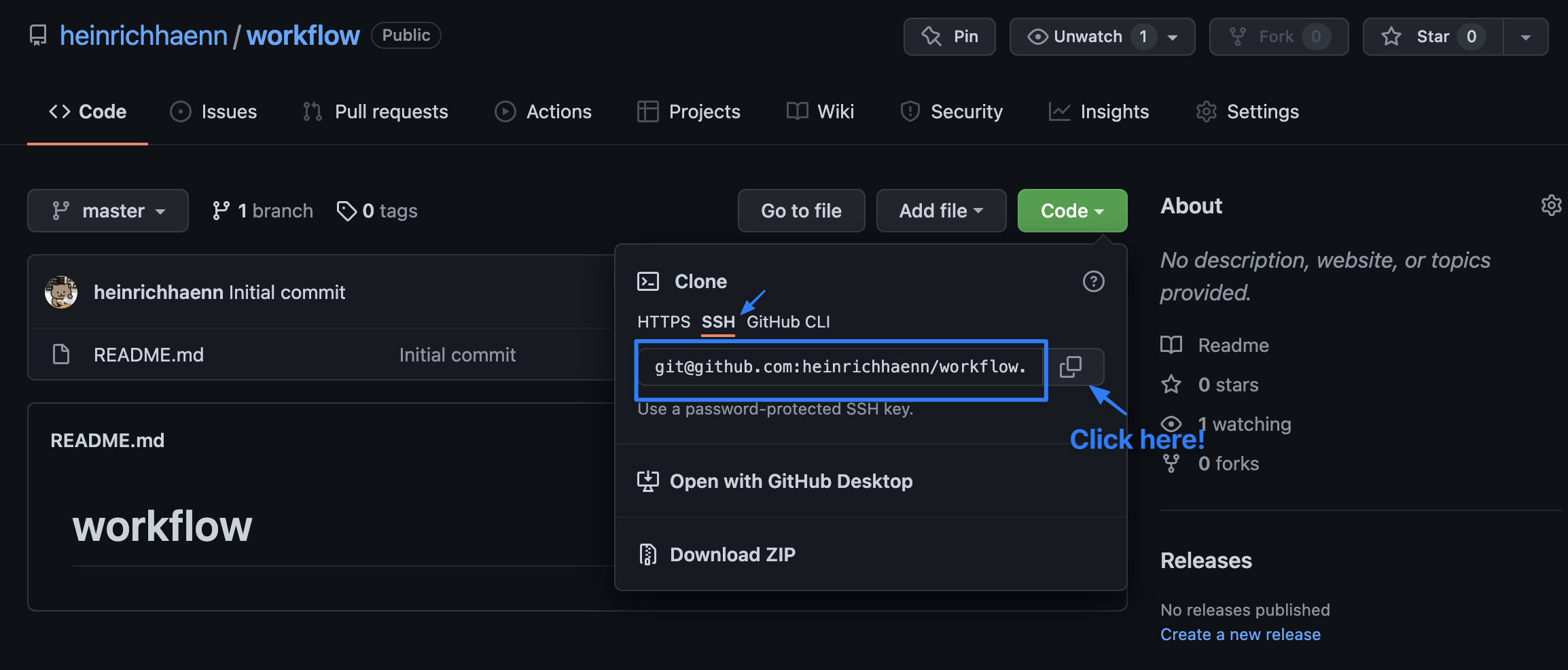Screen dimensions: 1568x670
Task: Open the Add file dropdown
Action: point(941,211)
